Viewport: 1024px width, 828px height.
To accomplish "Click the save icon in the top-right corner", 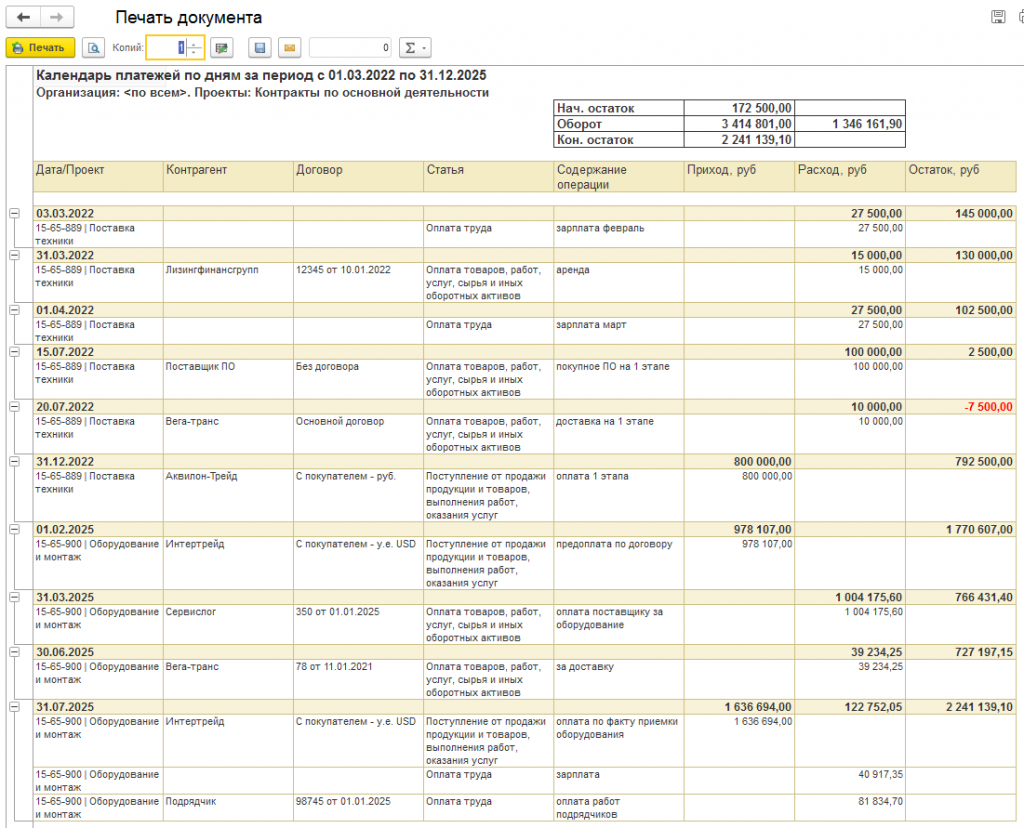I will (997, 17).
